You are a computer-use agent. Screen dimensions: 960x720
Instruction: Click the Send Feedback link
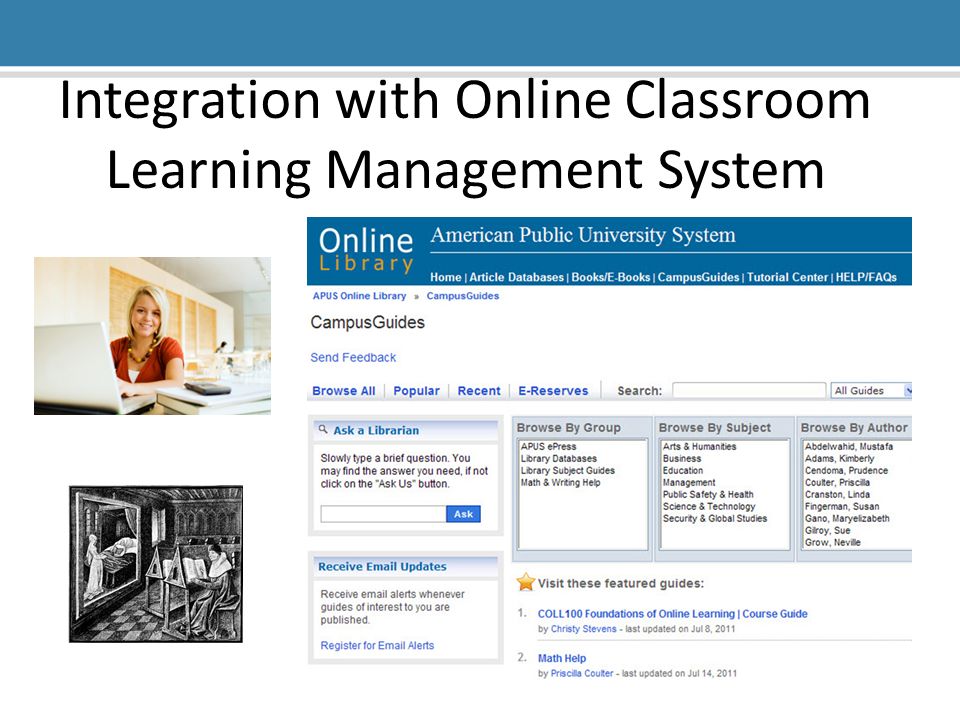pos(353,358)
